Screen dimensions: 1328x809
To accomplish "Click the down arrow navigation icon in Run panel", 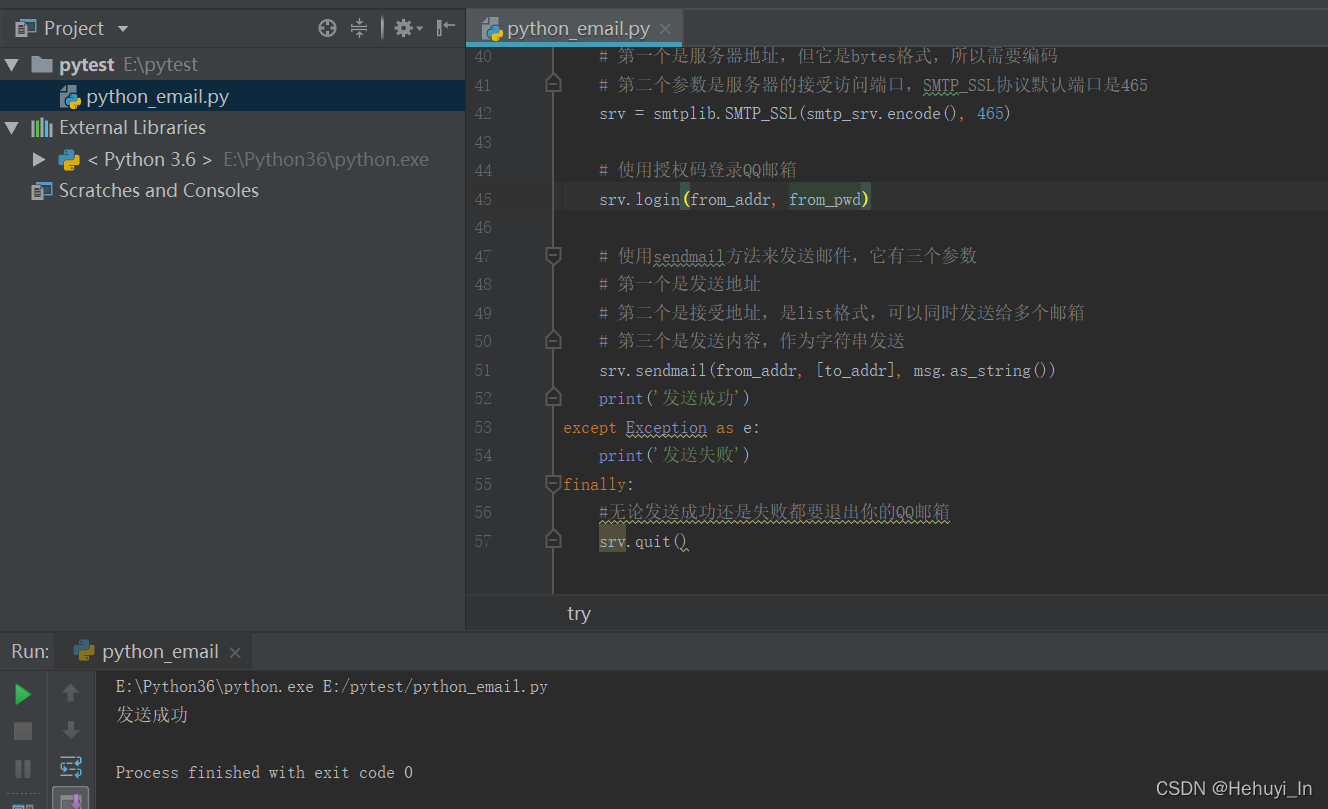I will (70, 730).
